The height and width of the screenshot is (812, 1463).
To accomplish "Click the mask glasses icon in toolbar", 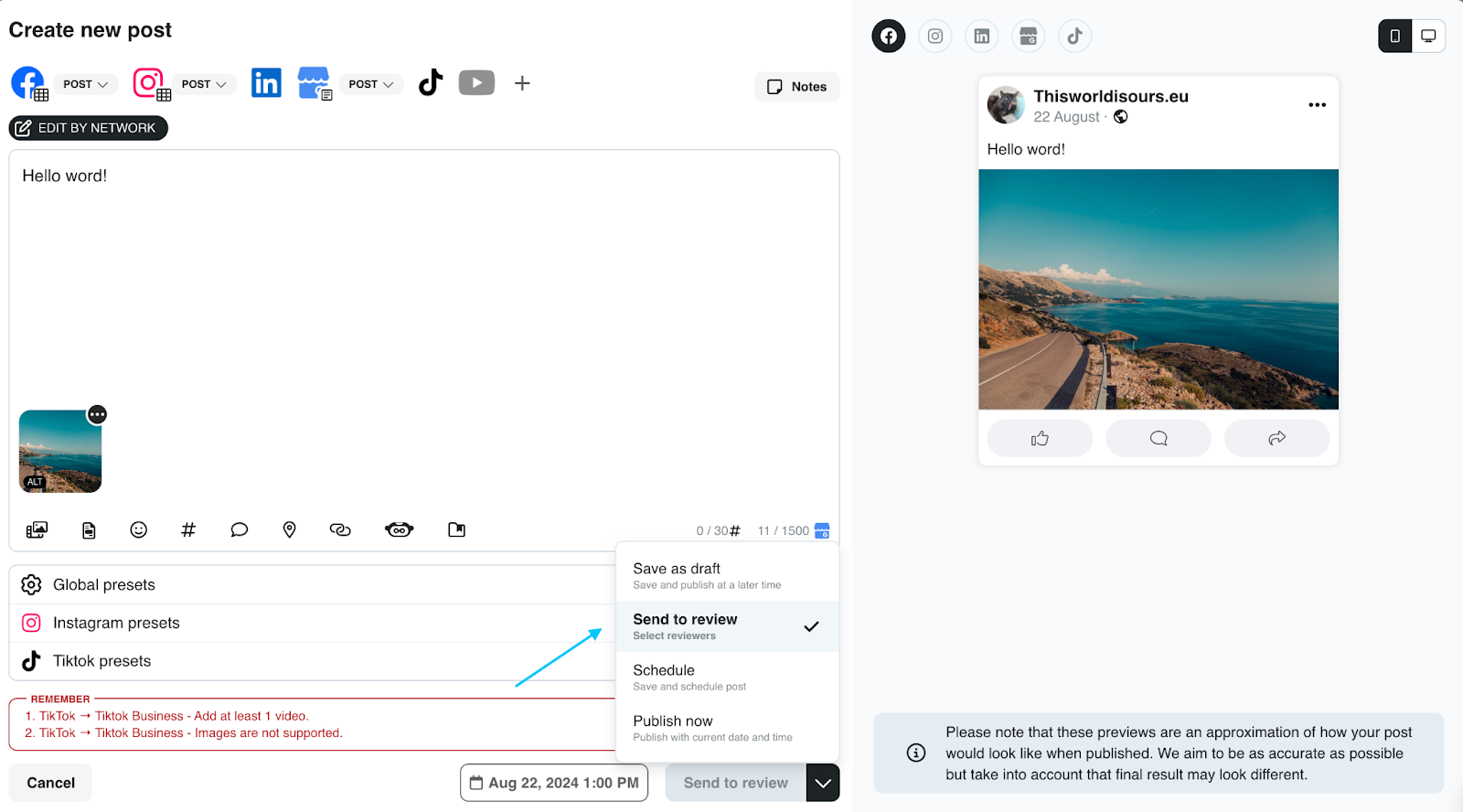I will [x=400, y=530].
